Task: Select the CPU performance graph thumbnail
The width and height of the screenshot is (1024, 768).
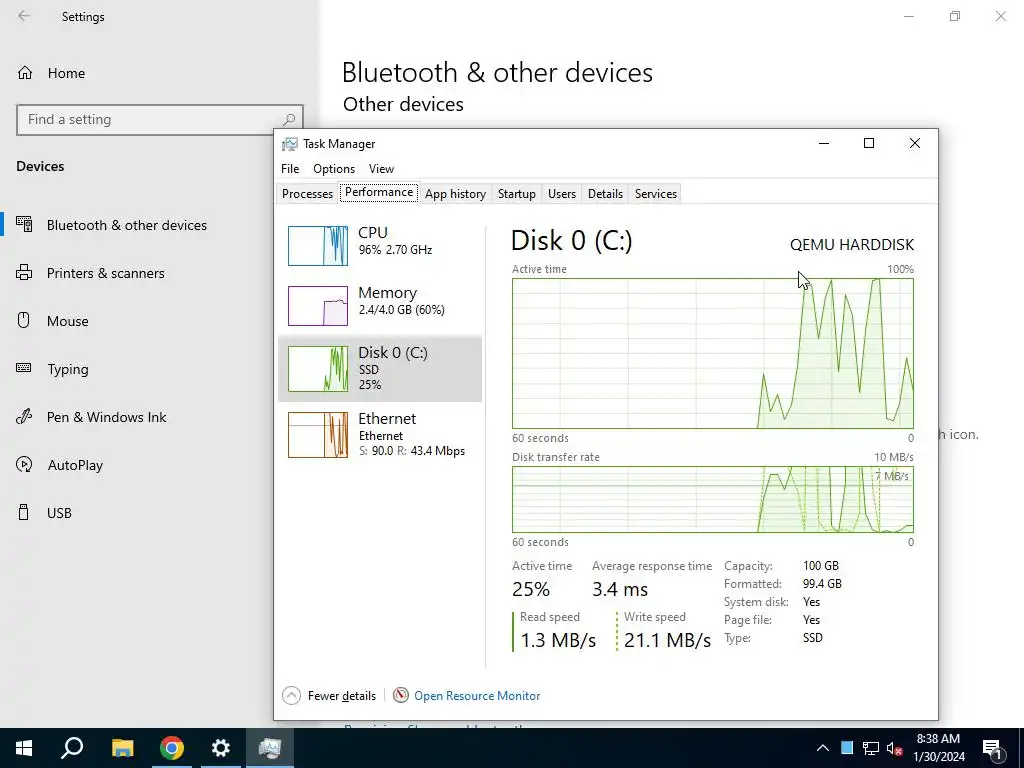Action: click(318, 246)
